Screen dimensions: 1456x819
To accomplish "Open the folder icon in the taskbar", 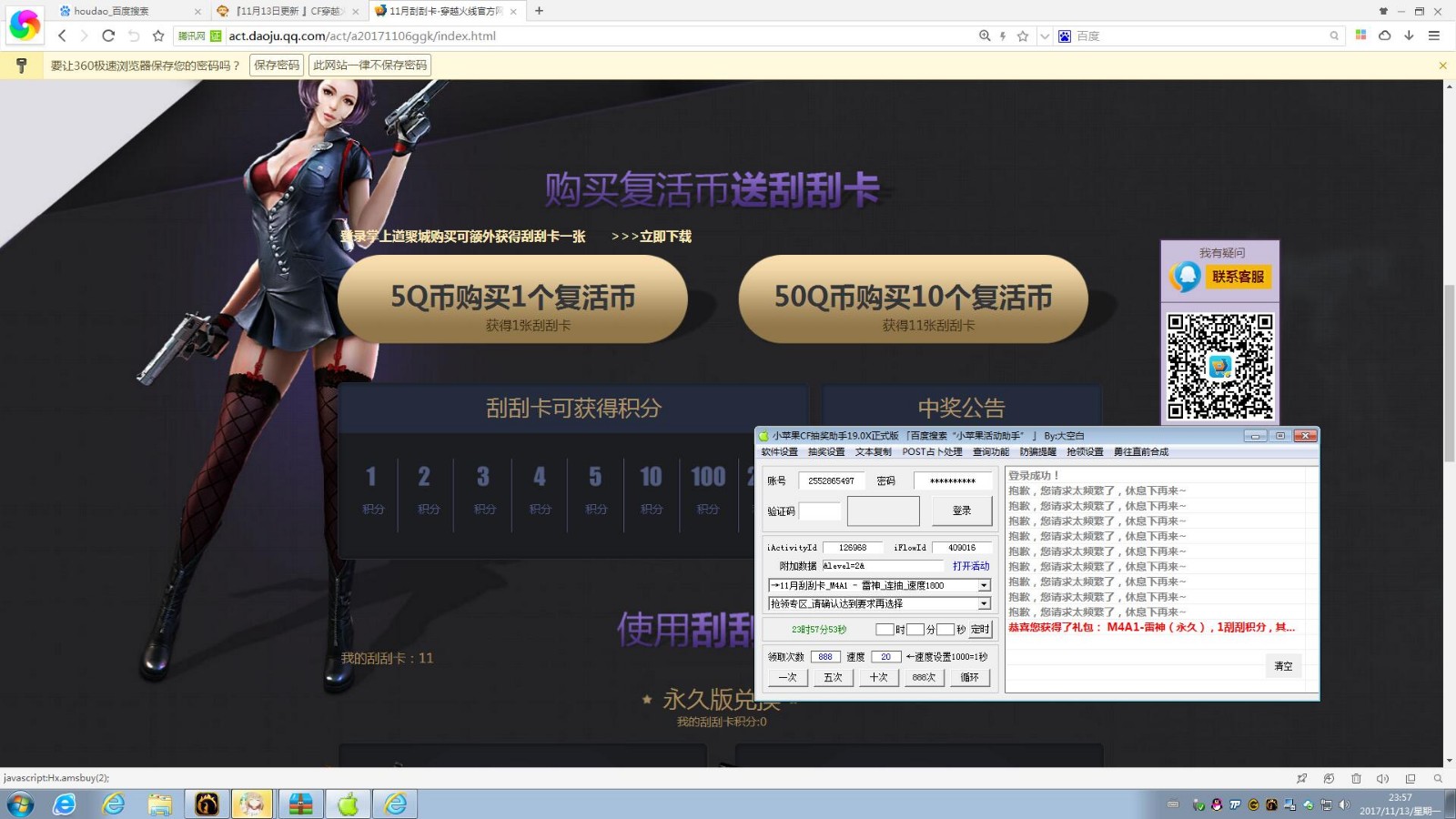I will pos(160,804).
